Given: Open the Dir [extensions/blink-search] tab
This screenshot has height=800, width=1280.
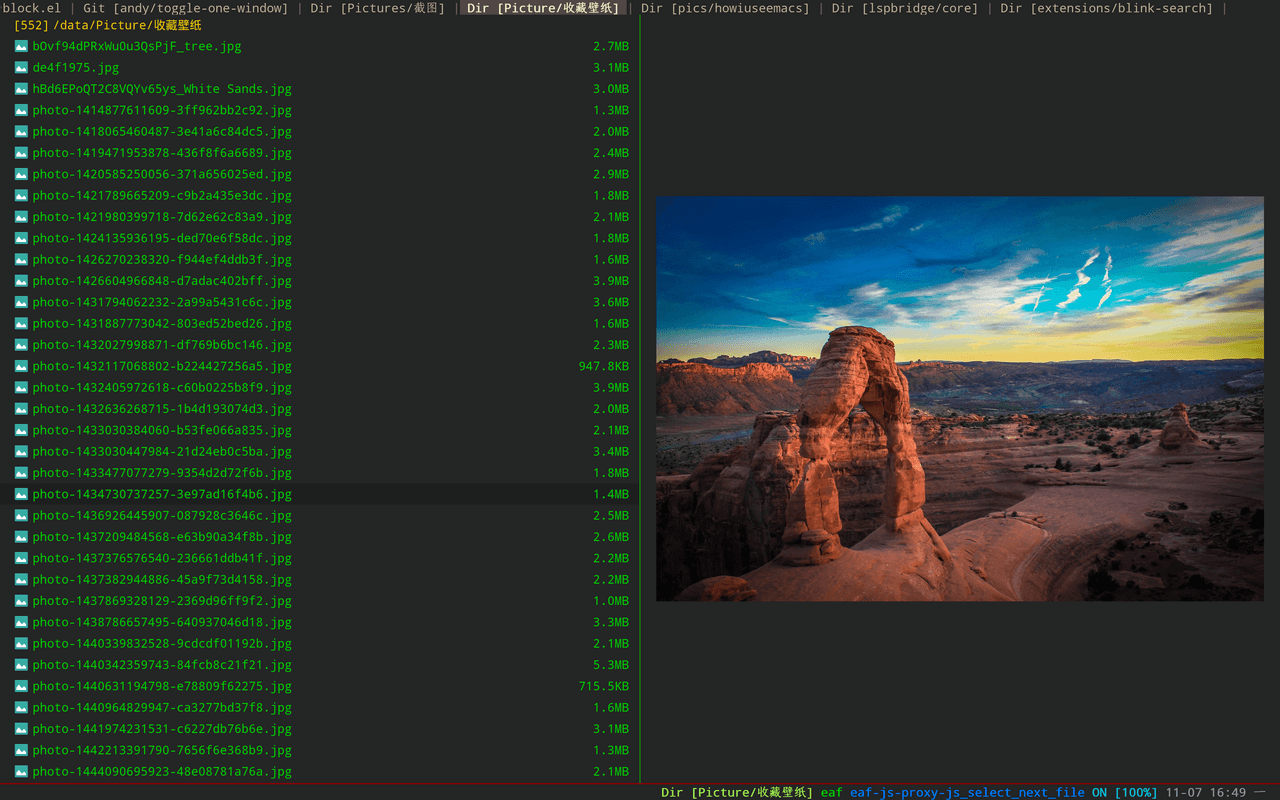Looking at the screenshot, I should click(x=1106, y=8).
